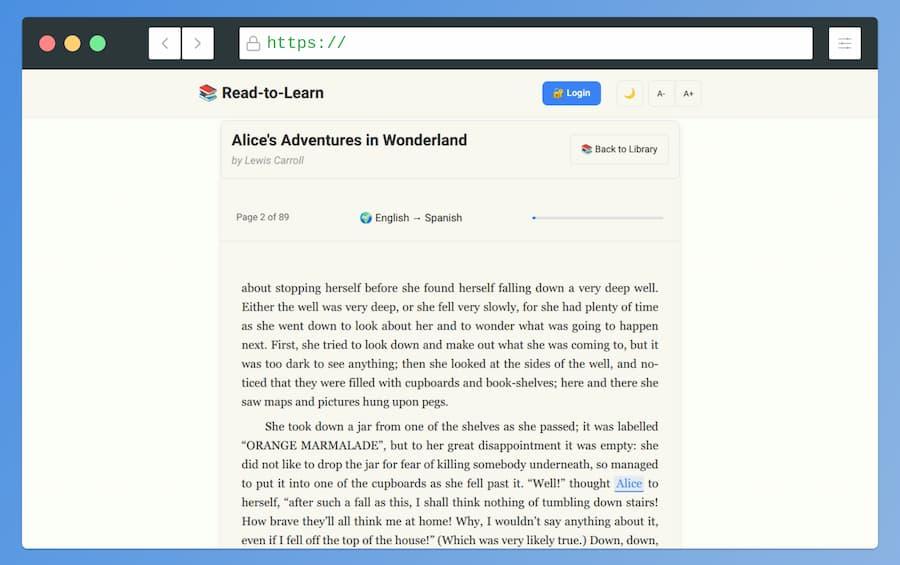This screenshot has height=565, width=900.
Task: Click the highlighted word Alice
Action: 629,483
